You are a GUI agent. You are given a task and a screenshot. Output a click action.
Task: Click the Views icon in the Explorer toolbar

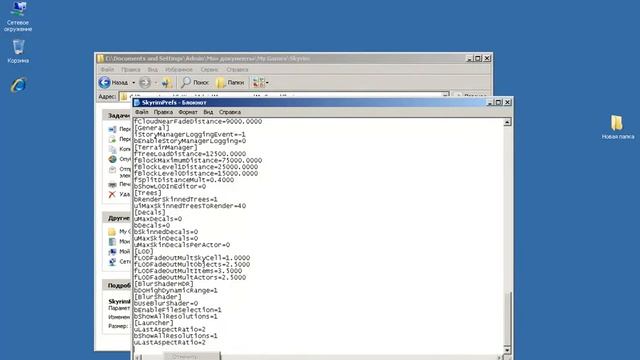[x=258, y=82]
